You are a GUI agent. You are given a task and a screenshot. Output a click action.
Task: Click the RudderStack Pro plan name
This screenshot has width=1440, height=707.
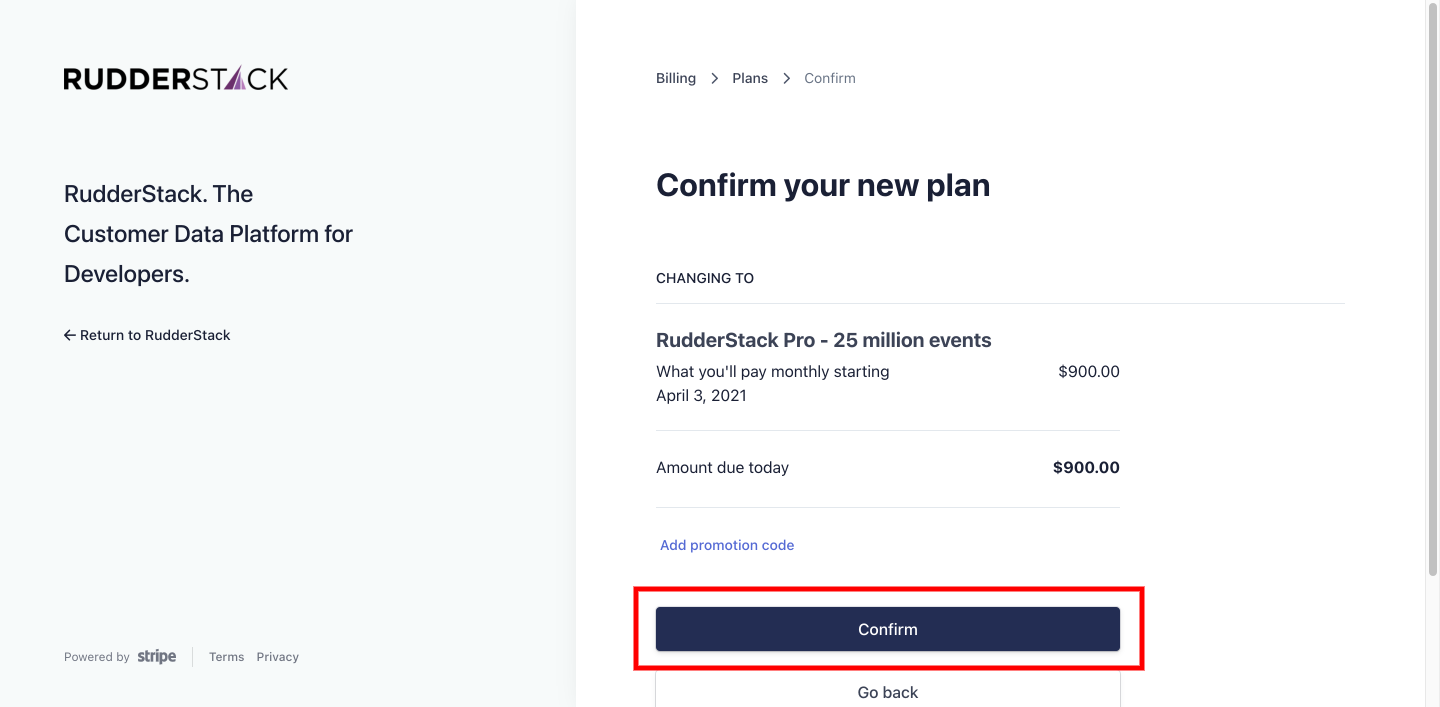click(x=823, y=340)
